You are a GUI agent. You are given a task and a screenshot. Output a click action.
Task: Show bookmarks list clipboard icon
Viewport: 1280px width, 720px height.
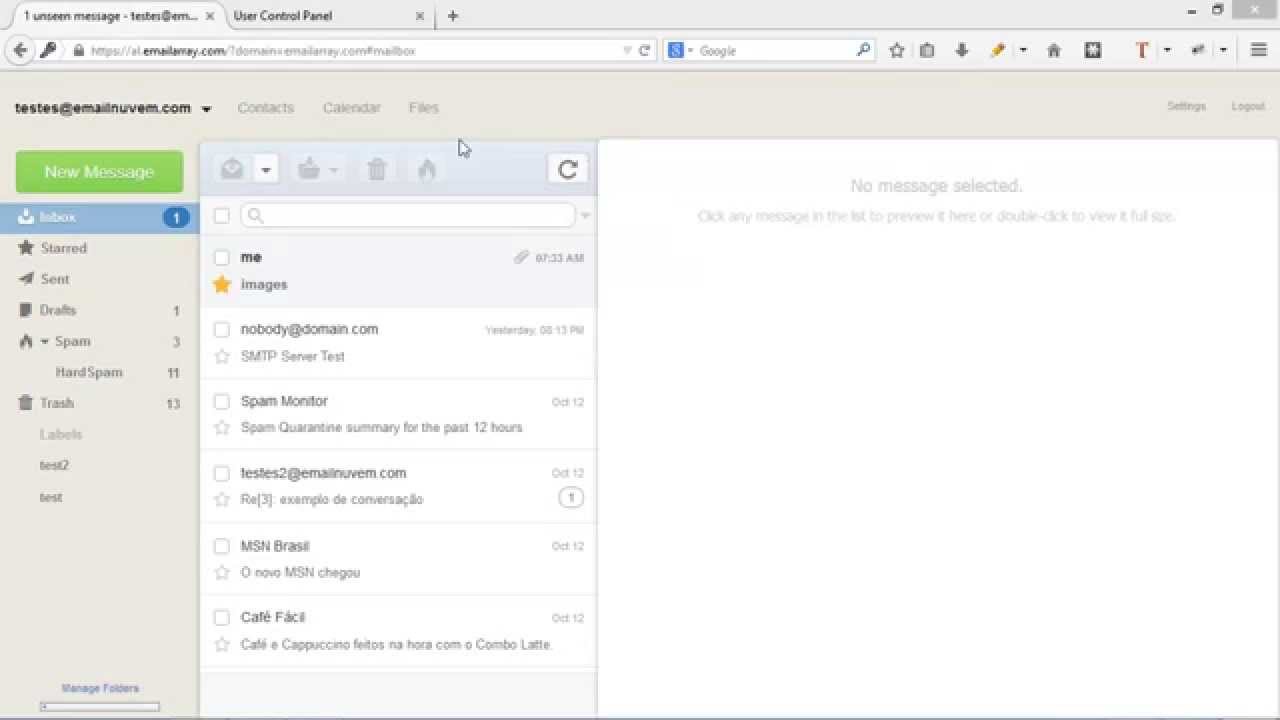pos(927,50)
